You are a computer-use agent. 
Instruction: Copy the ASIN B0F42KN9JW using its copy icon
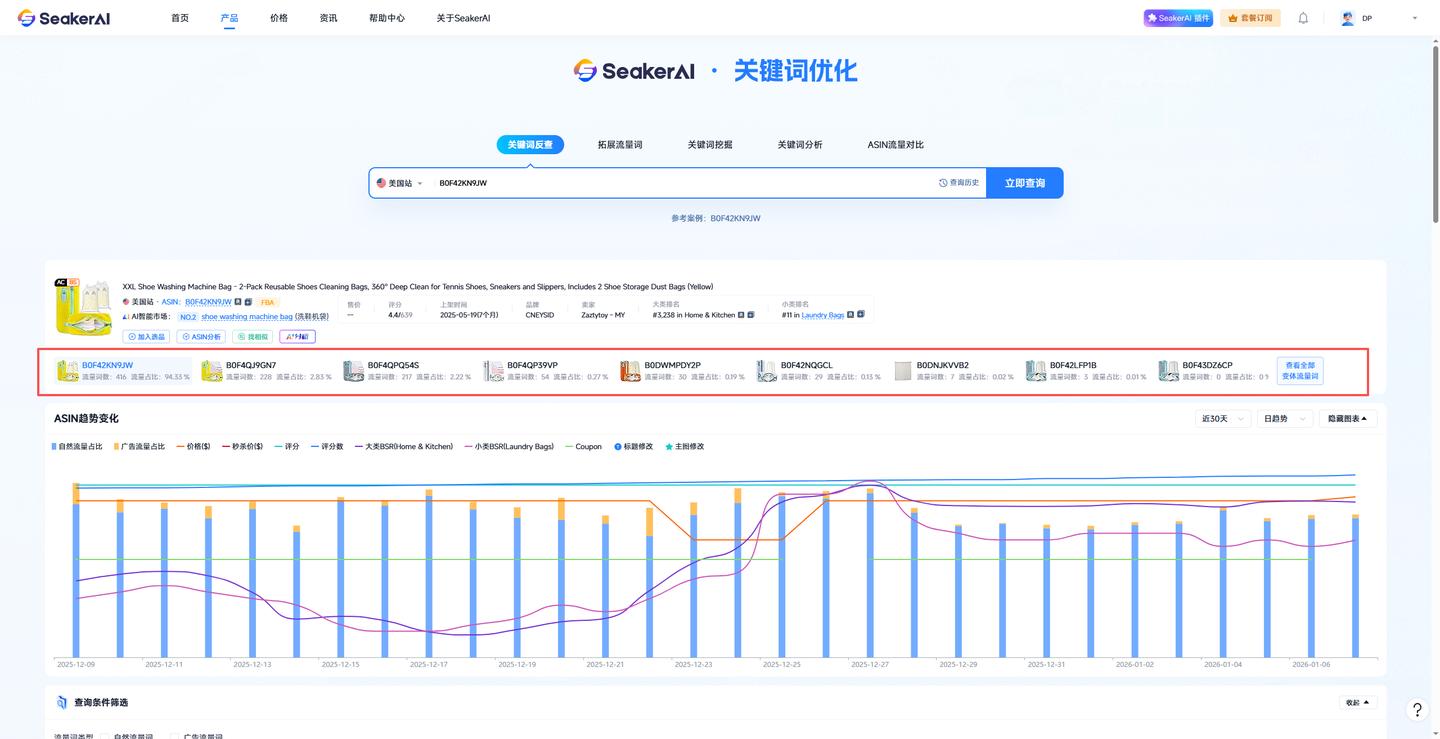click(238, 301)
